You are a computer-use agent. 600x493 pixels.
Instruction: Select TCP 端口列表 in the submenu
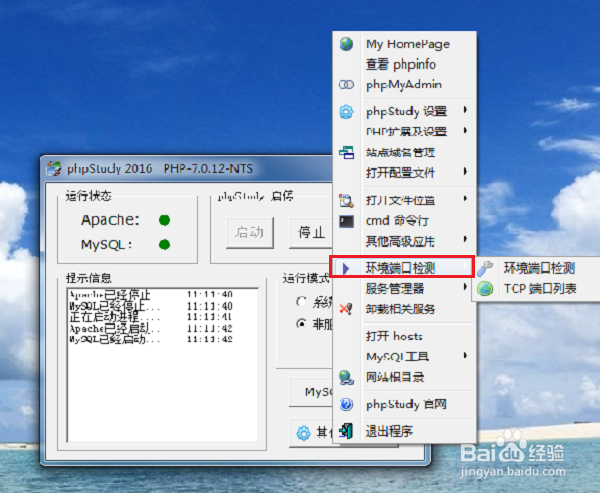(x=540, y=289)
